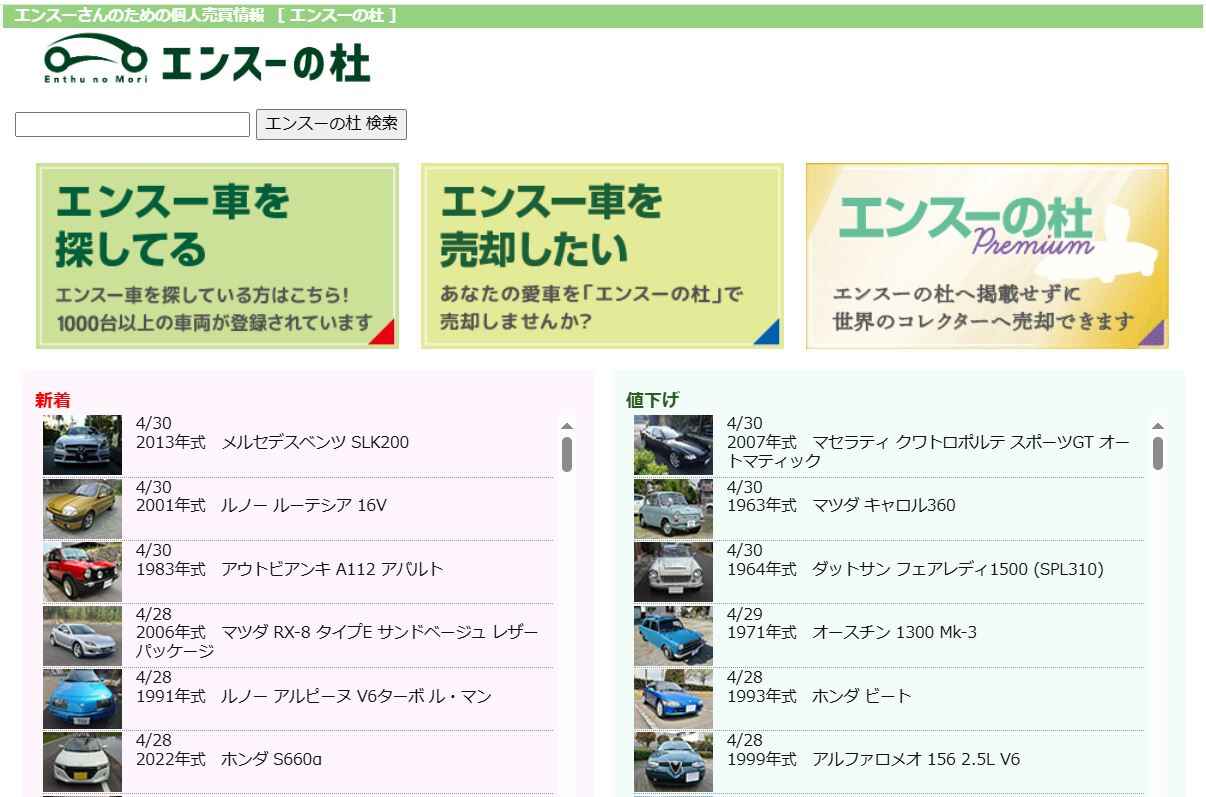Open thumbnail of マツダ キャロル360
This screenshot has height=797, width=1206.
click(673, 508)
